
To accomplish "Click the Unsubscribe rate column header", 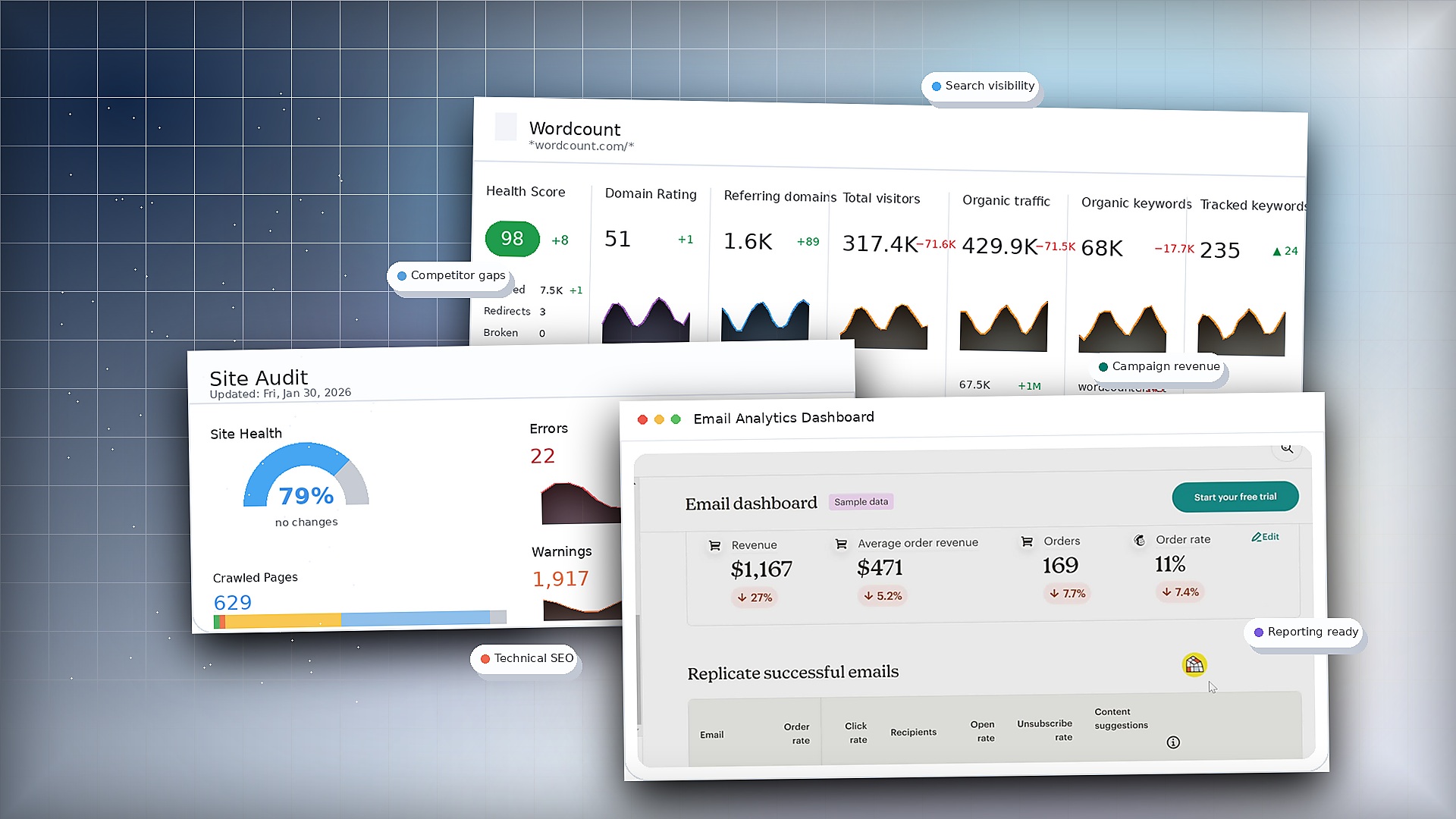I will (x=1045, y=730).
